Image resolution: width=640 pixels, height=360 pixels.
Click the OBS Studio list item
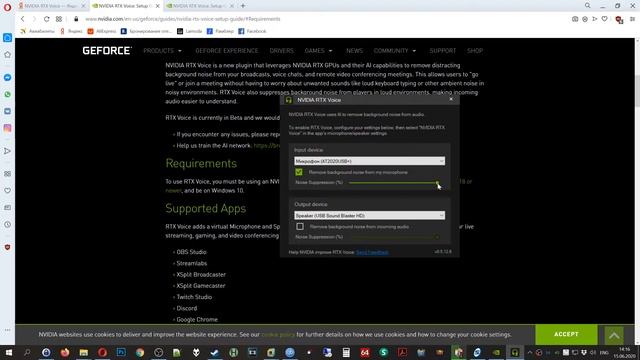click(x=191, y=252)
